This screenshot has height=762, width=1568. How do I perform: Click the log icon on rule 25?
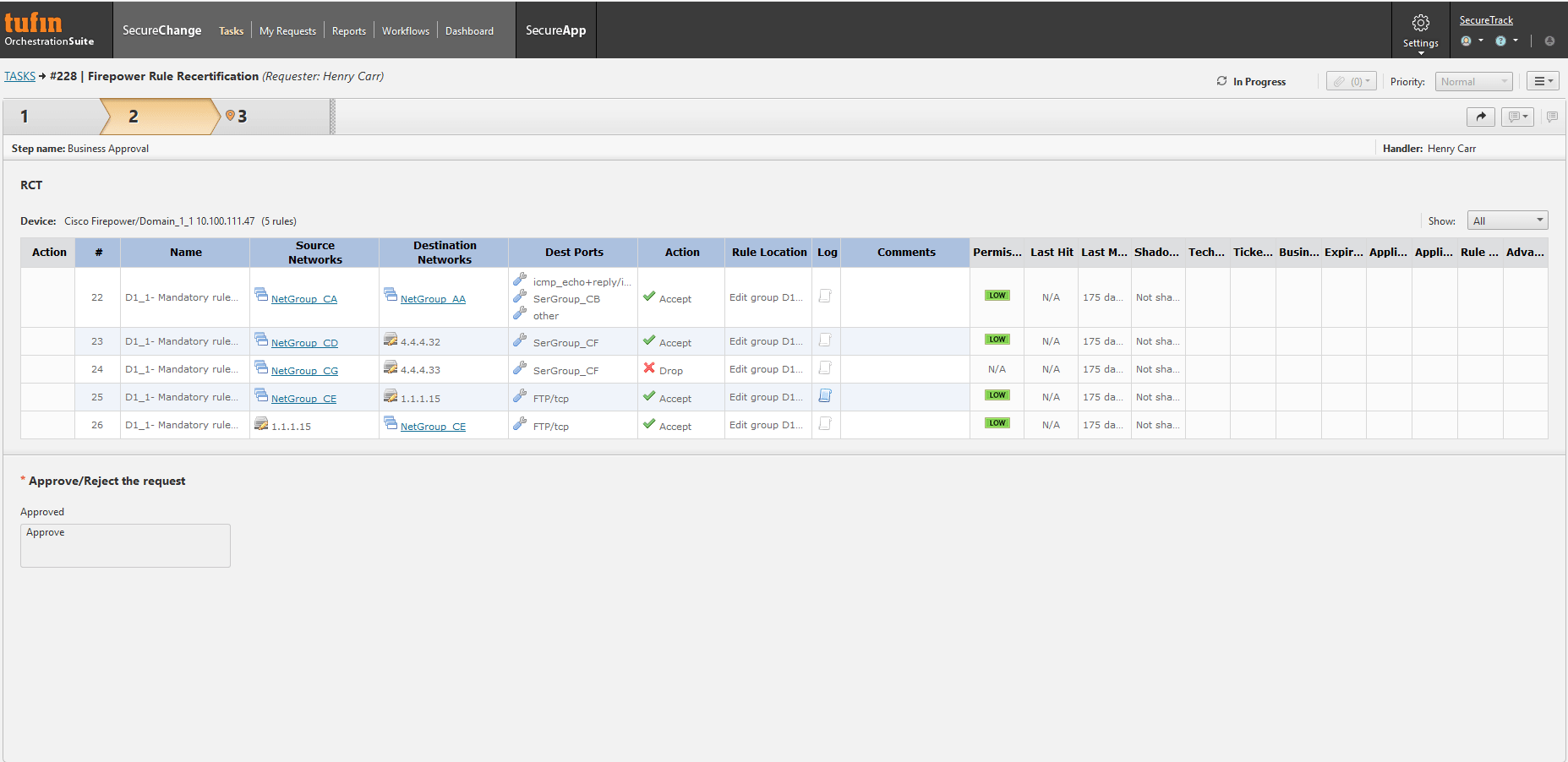tap(826, 395)
